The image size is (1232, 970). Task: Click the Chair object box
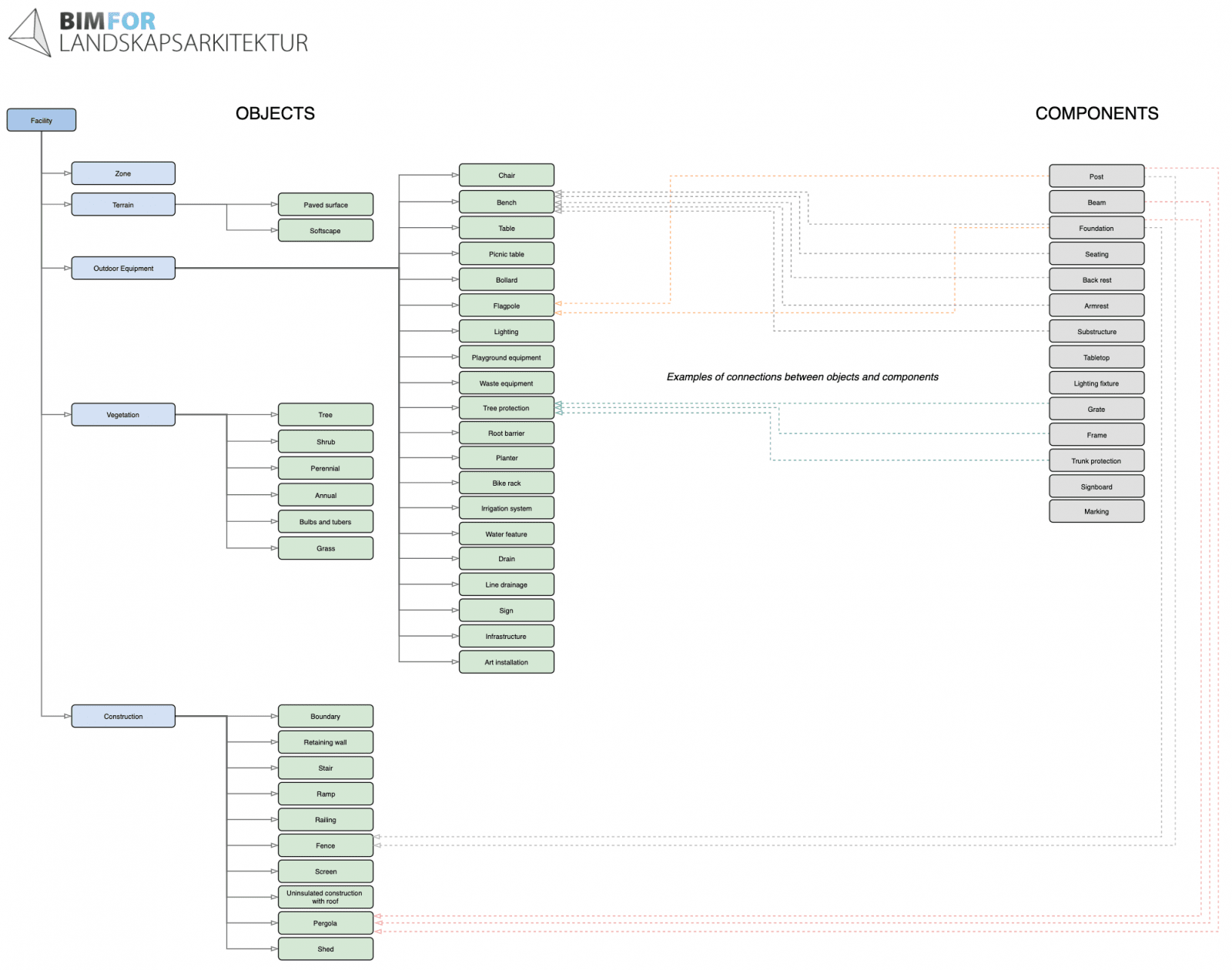(507, 176)
